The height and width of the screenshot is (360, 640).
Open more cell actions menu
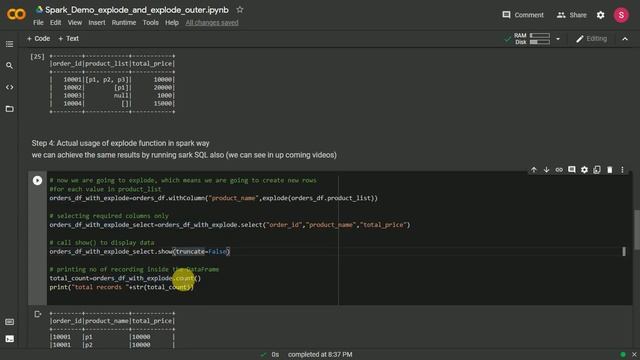(622, 170)
